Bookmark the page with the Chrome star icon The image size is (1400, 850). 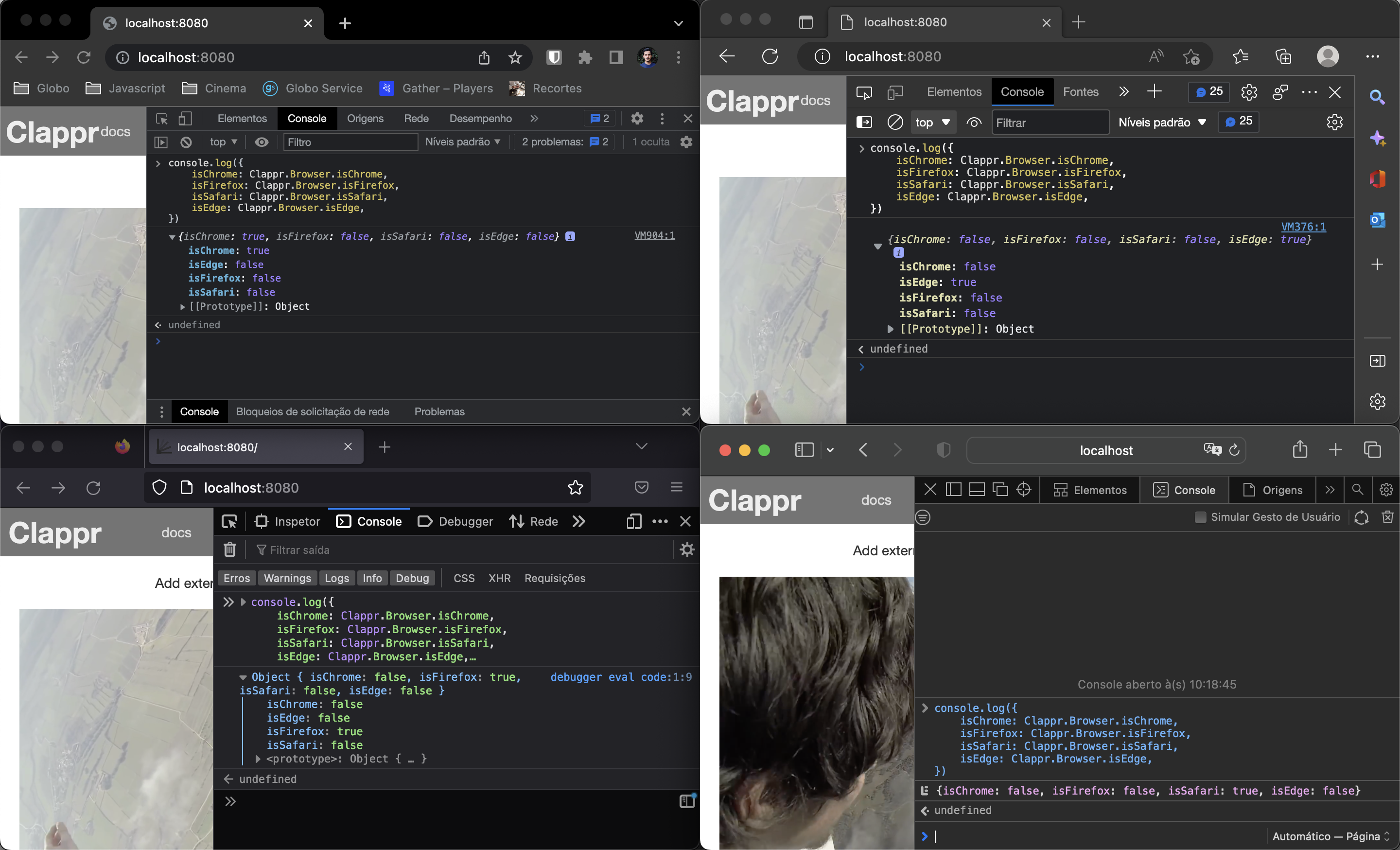(515, 57)
